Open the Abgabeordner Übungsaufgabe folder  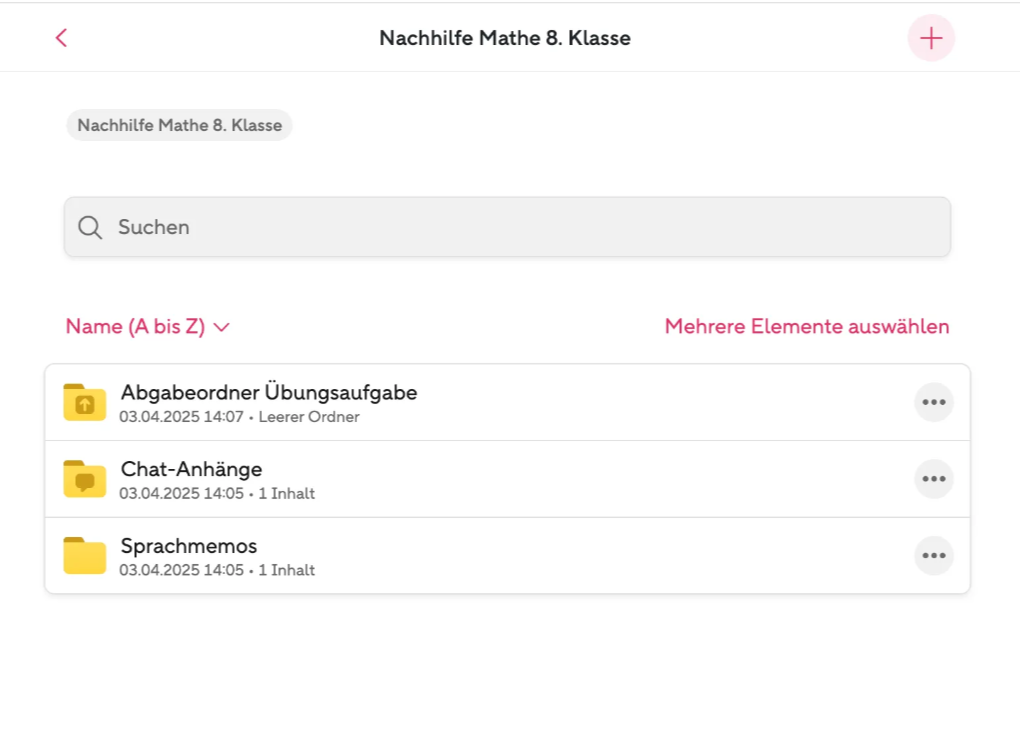point(507,402)
